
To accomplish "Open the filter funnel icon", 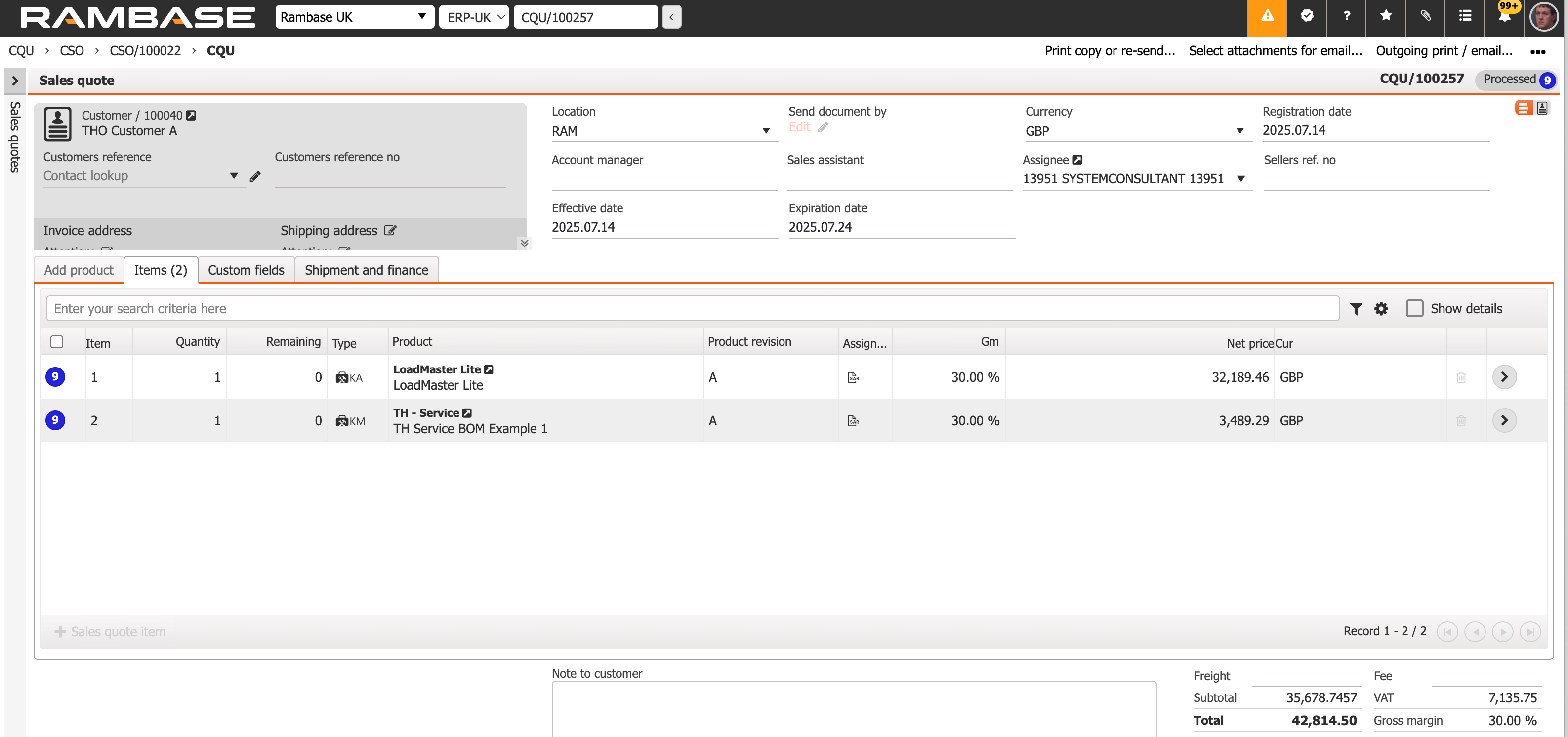I will pos(1356,309).
